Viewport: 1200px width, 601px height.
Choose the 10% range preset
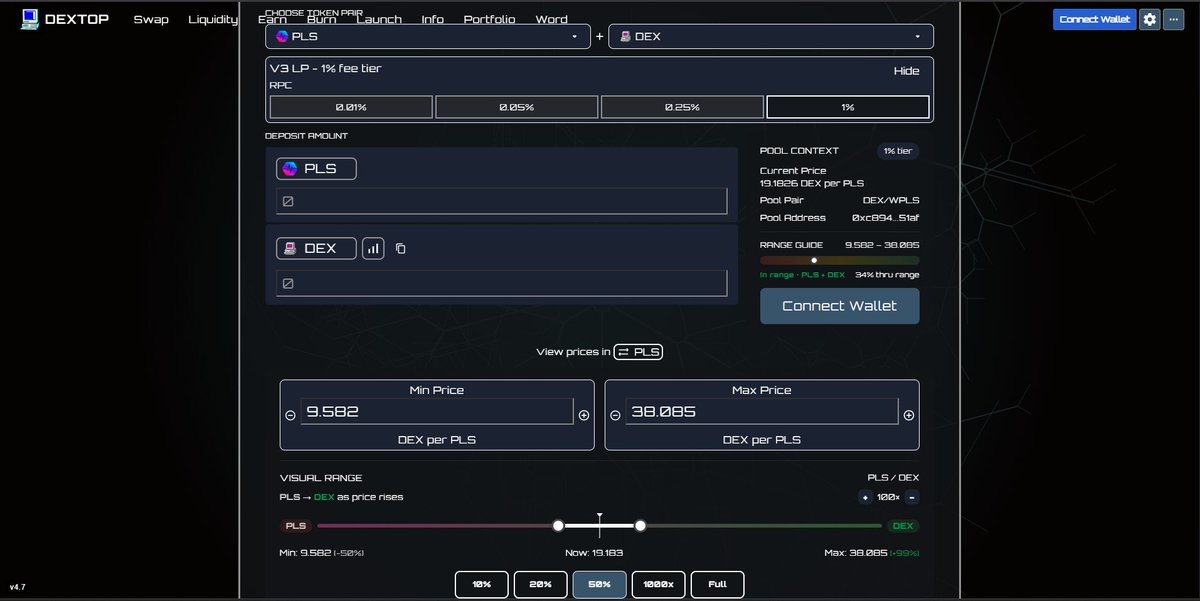482,584
